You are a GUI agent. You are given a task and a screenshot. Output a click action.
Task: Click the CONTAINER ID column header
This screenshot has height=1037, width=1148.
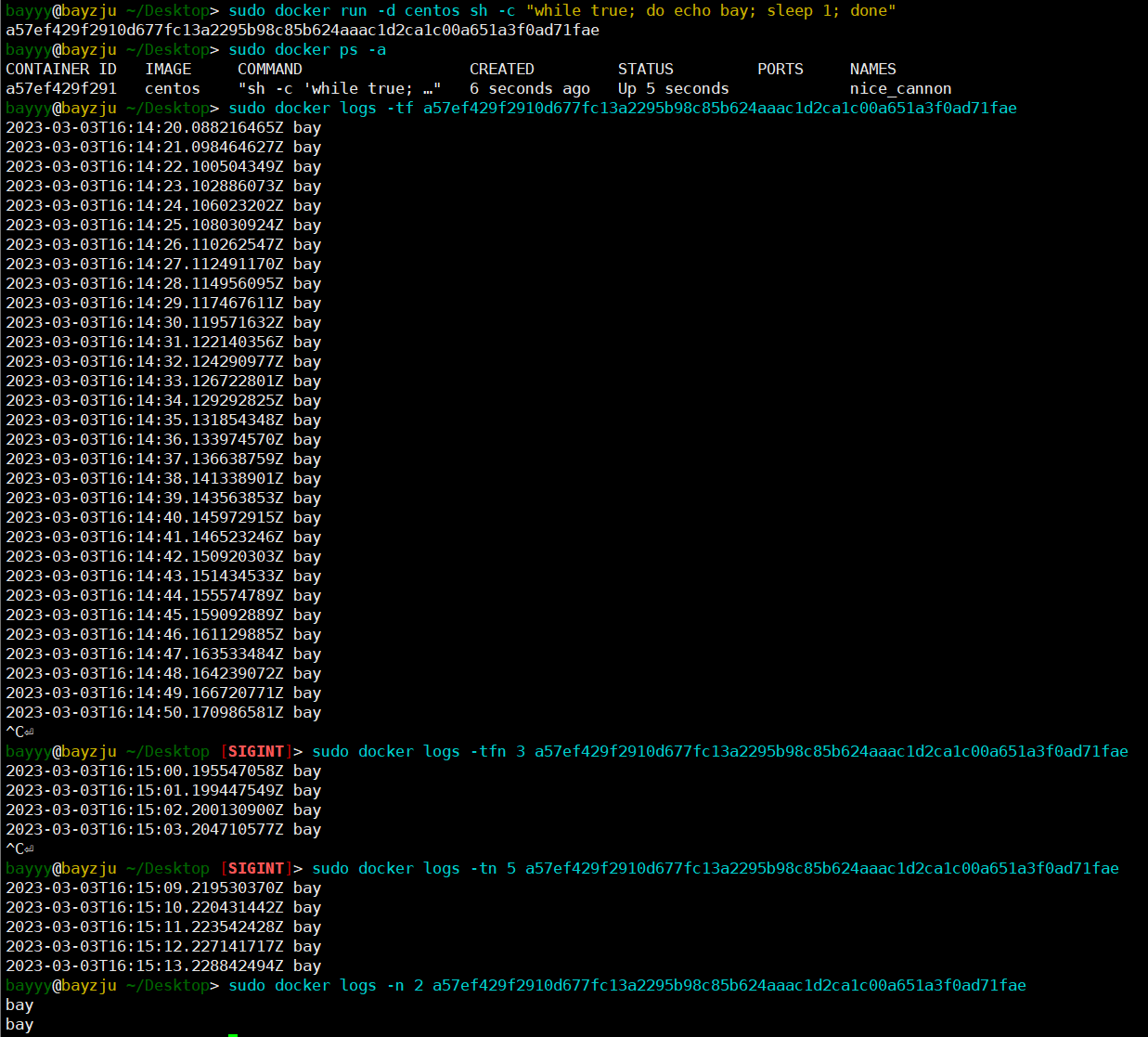tap(61, 70)
